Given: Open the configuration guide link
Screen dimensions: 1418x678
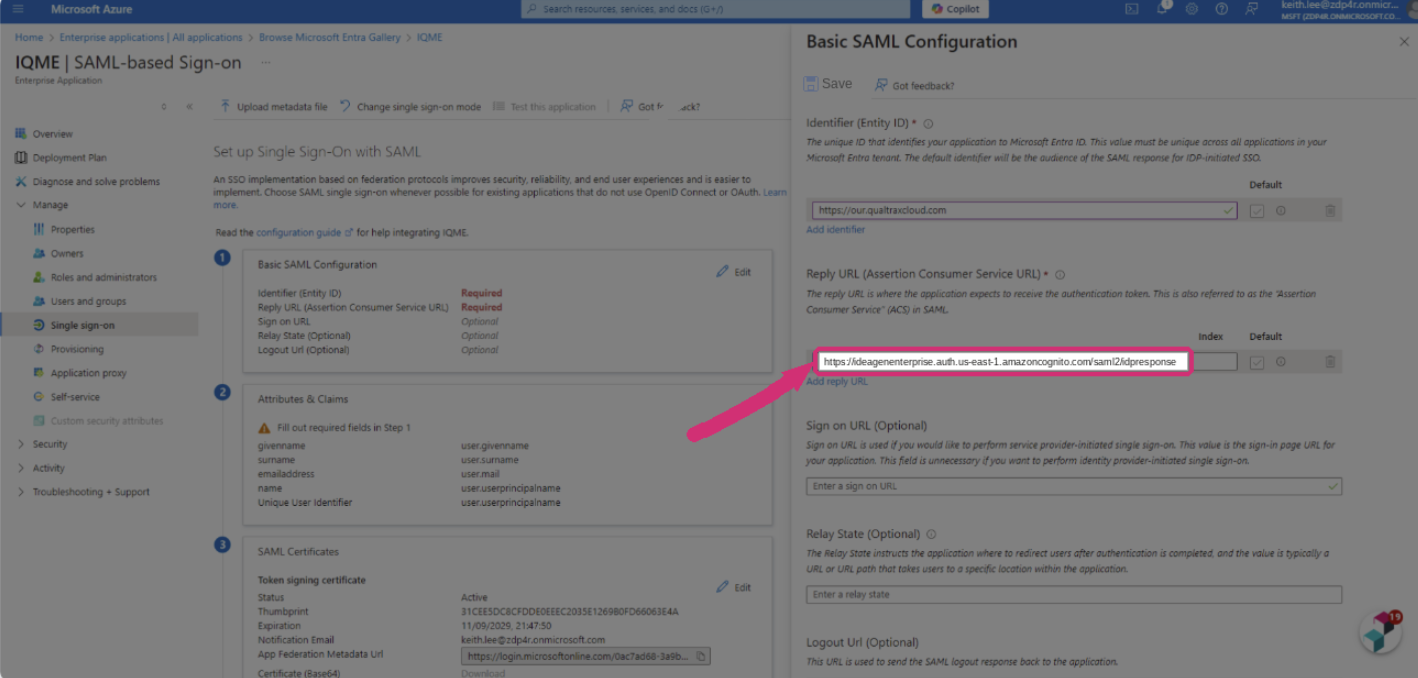Looking at the screenshot, I should point(304,232).
